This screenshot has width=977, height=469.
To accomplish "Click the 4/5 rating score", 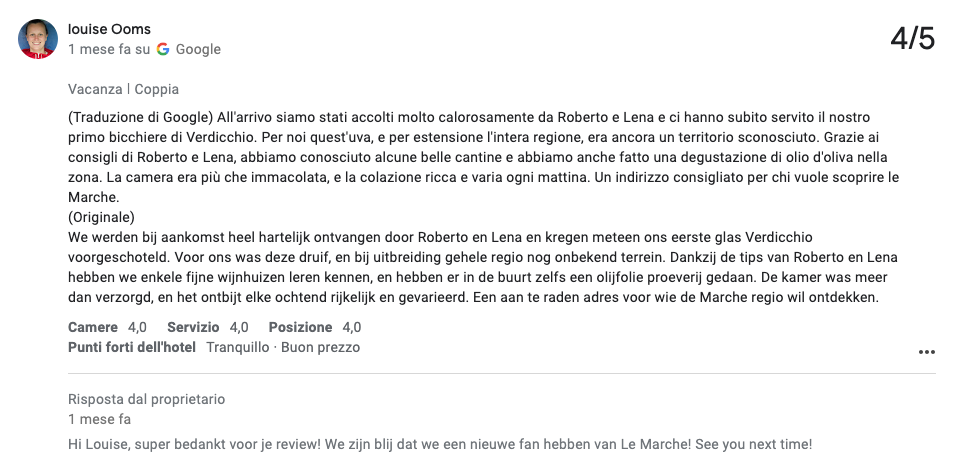I will pyautogui.click(x=912, y=39).
